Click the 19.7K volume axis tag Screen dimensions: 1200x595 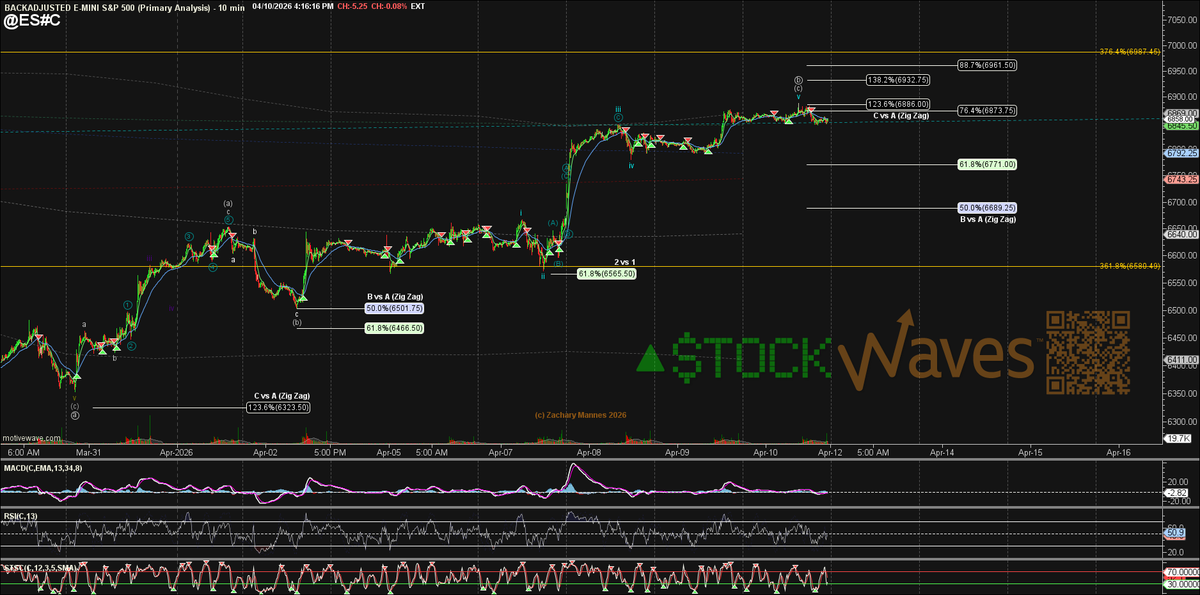pyautogui.click(x=1178, y=439)
